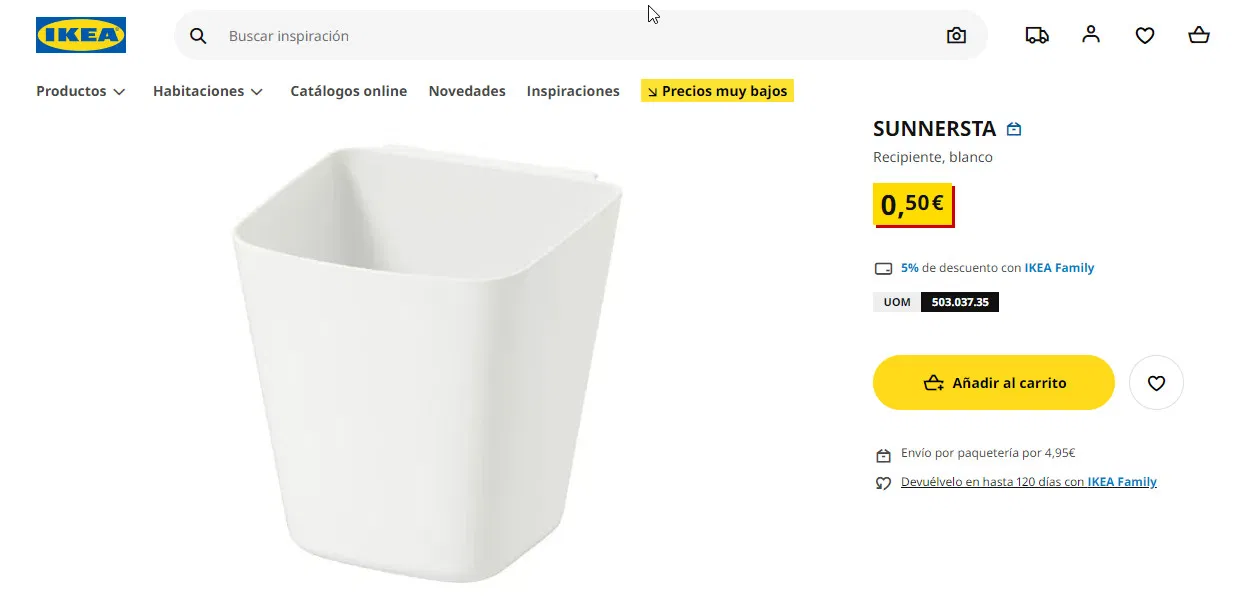Save product with the heart button
The width and height of the screenshot is (1234, 606).
point(1156,382)
